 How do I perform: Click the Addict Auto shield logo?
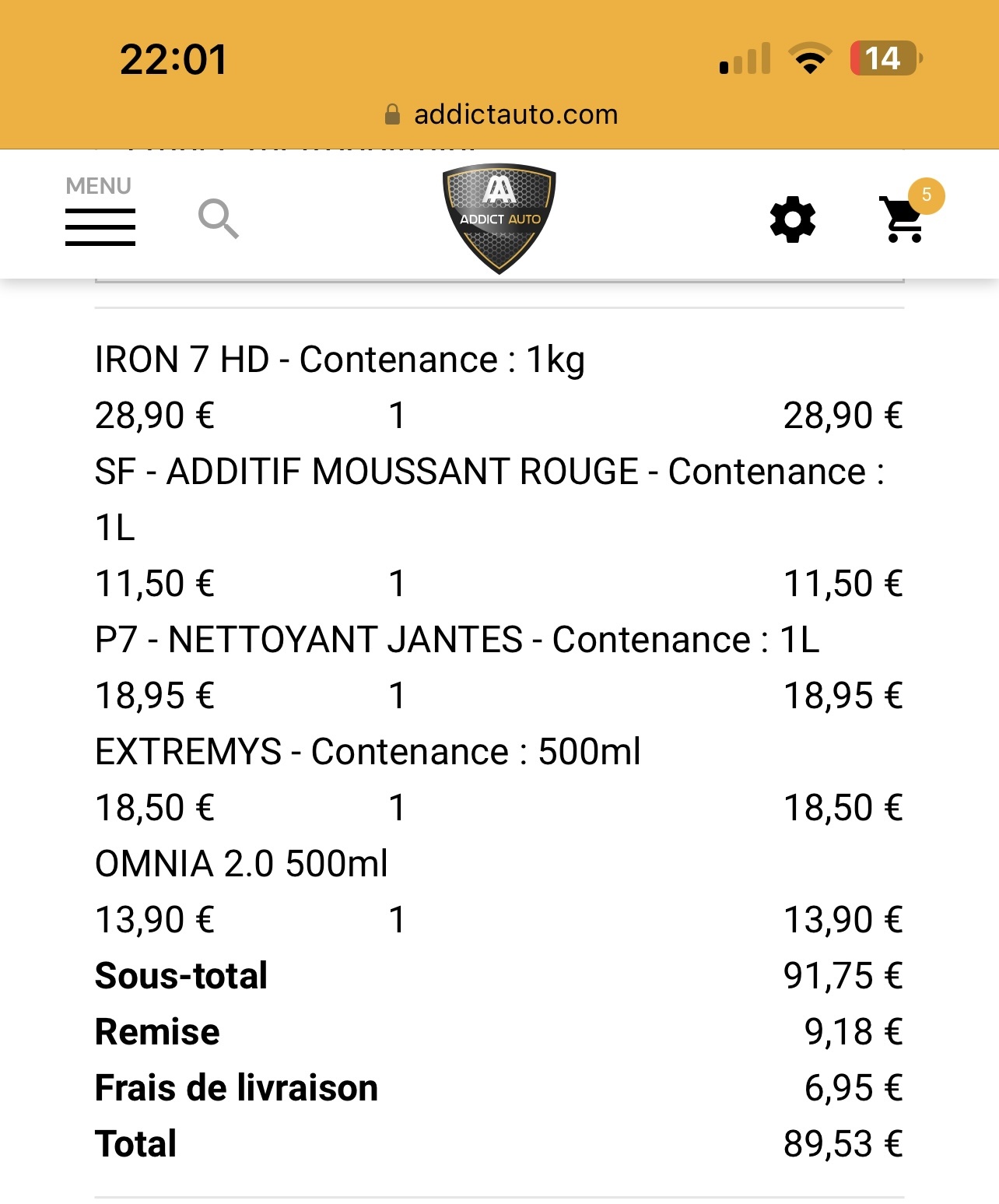499,218
